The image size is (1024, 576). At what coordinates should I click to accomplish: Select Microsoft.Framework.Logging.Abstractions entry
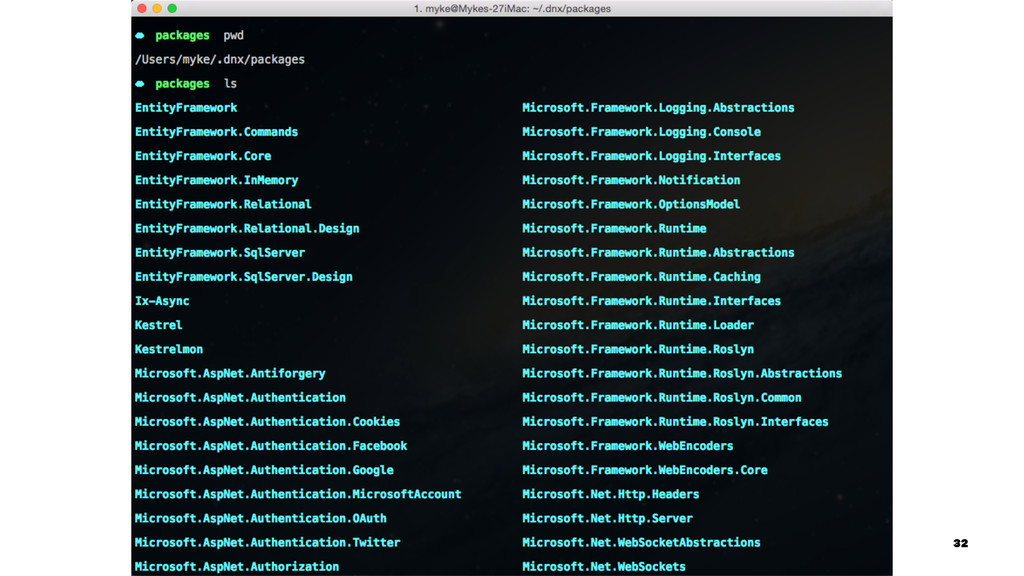pyautogui.click(x=658, y=108)
